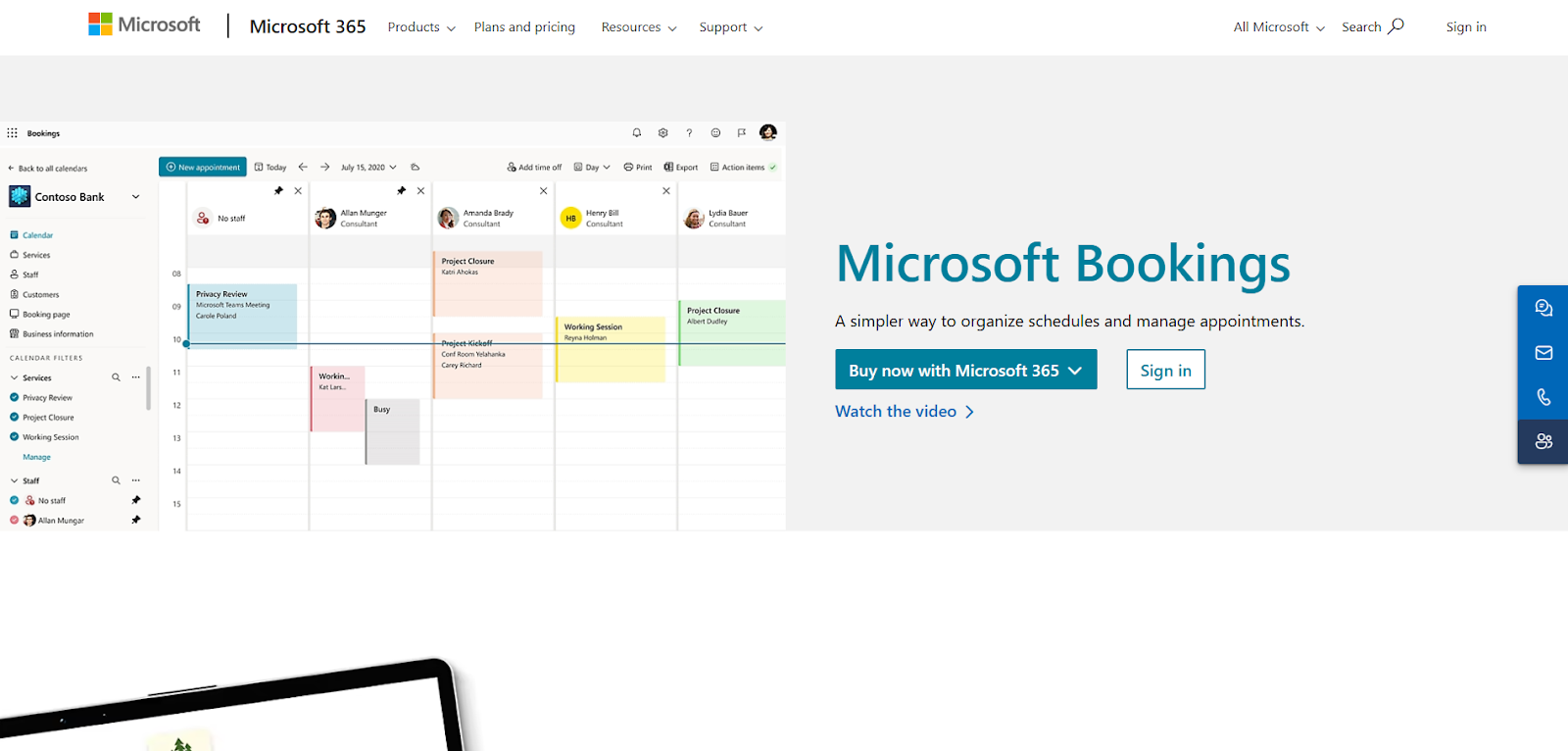The image size is (1568, 751).
Task: Open the email contact side button
Action: [x=1543, y=352]
